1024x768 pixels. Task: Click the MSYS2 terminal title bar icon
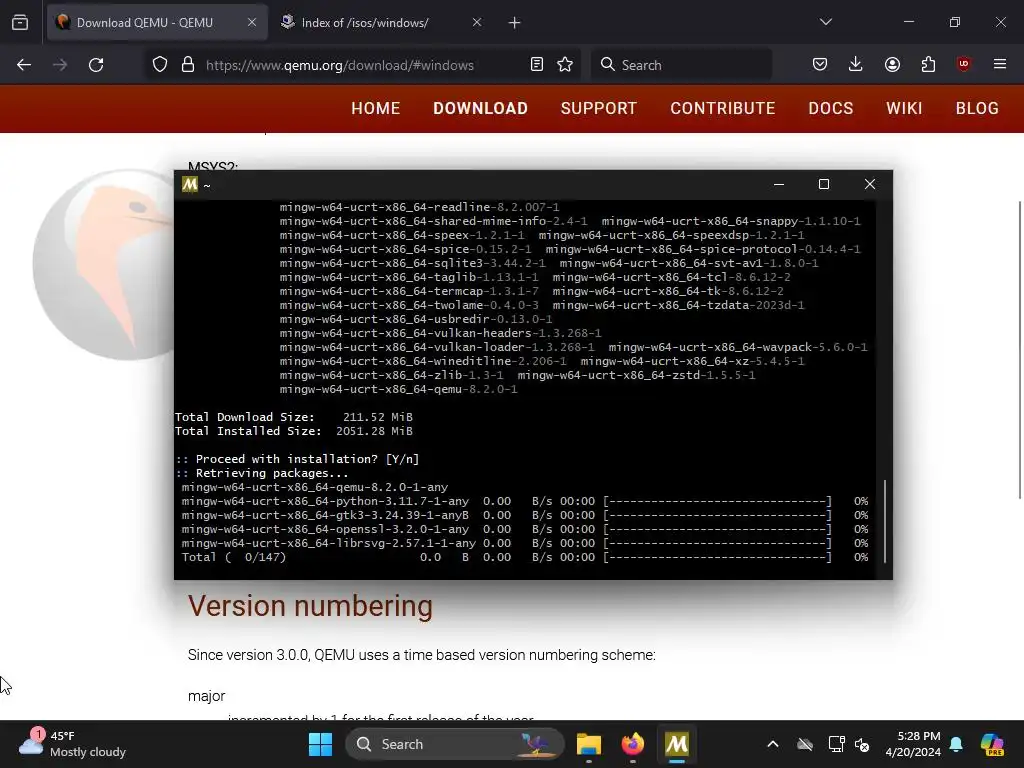190,185
